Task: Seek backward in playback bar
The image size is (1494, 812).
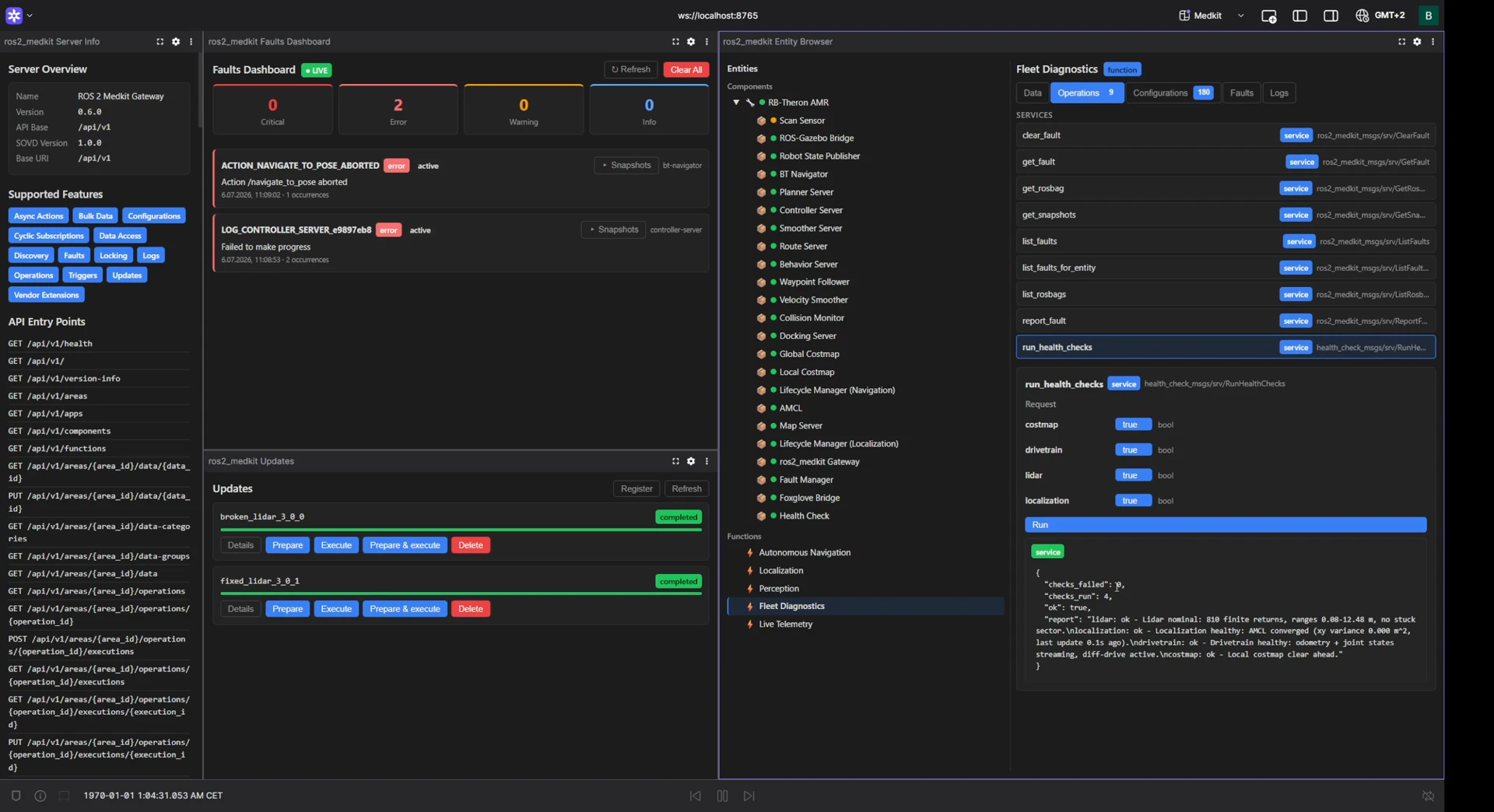Action: tap(695, 796)
